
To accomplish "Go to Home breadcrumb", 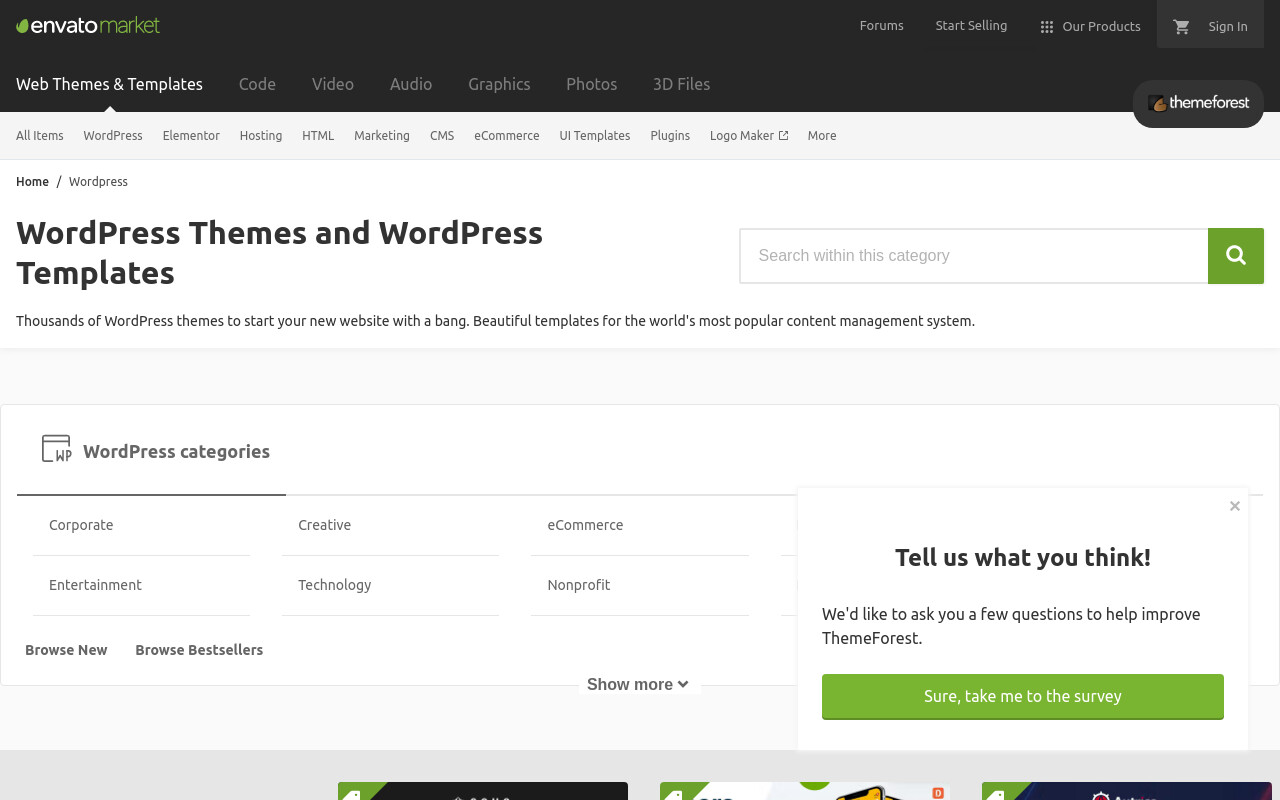I will [32, 182].
